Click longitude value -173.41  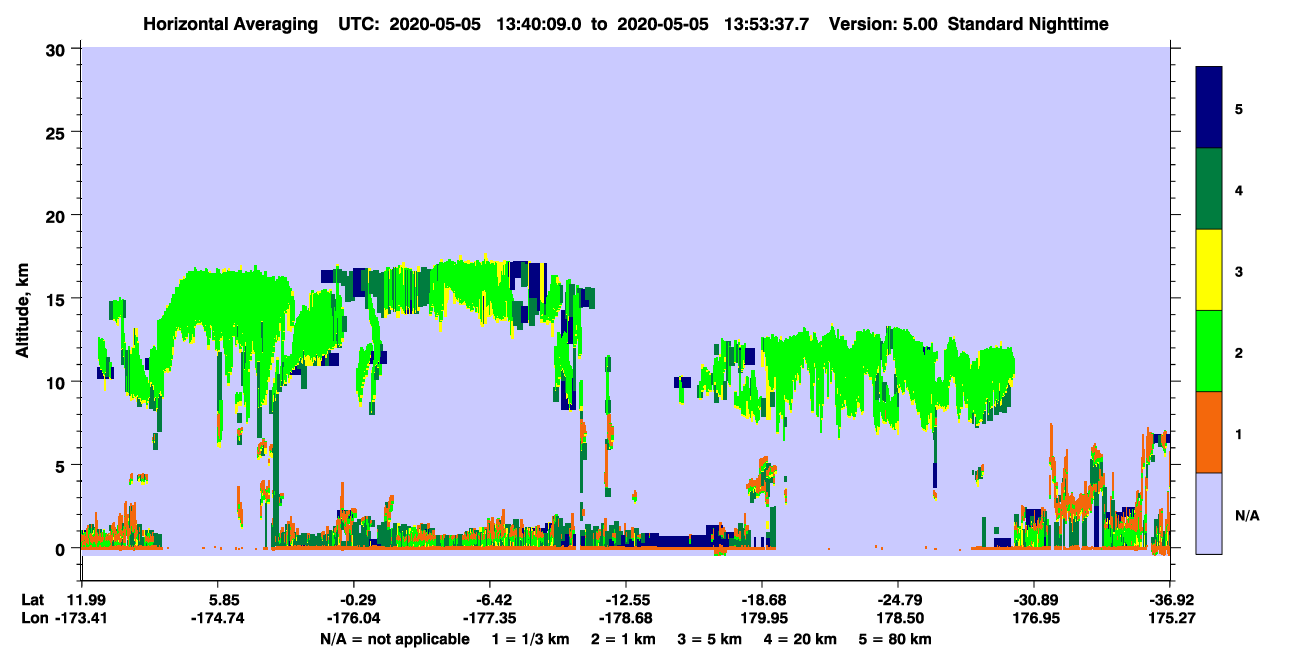click(83, 619)
